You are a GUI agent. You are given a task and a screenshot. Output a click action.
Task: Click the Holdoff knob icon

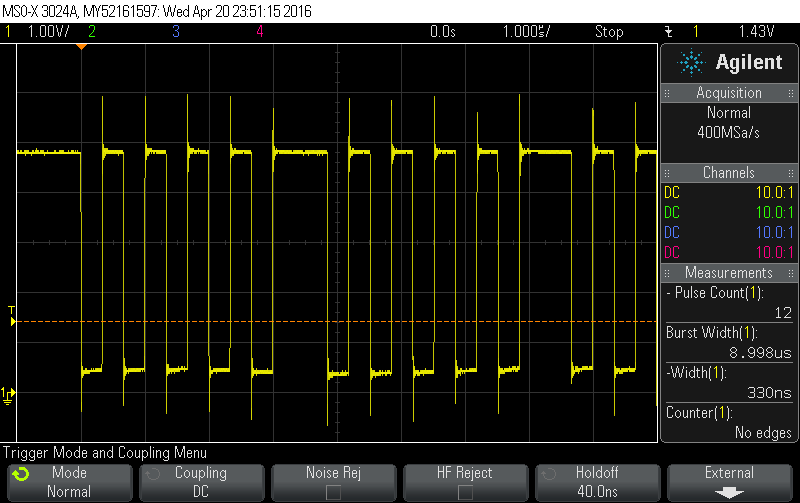pyautogui.click(x=548, y=473)
